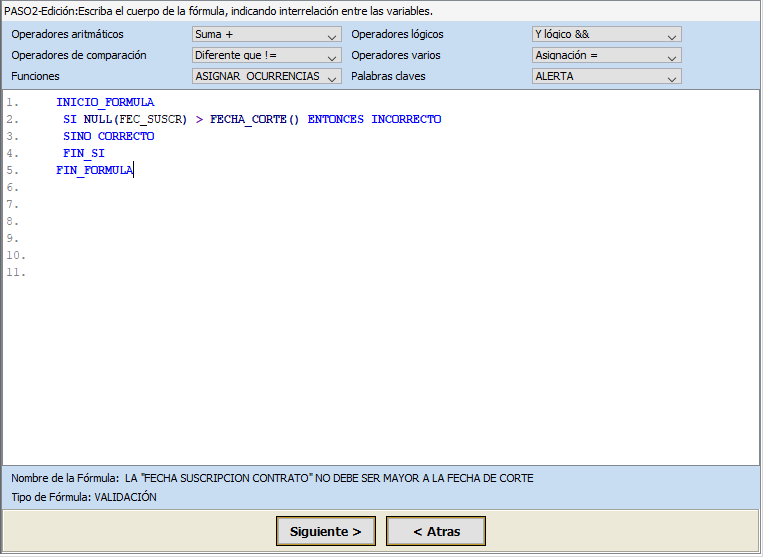Click on empty line 8 in editor
Screen dimensions: 763x557
pyautogui.click(x=300, y=221)
